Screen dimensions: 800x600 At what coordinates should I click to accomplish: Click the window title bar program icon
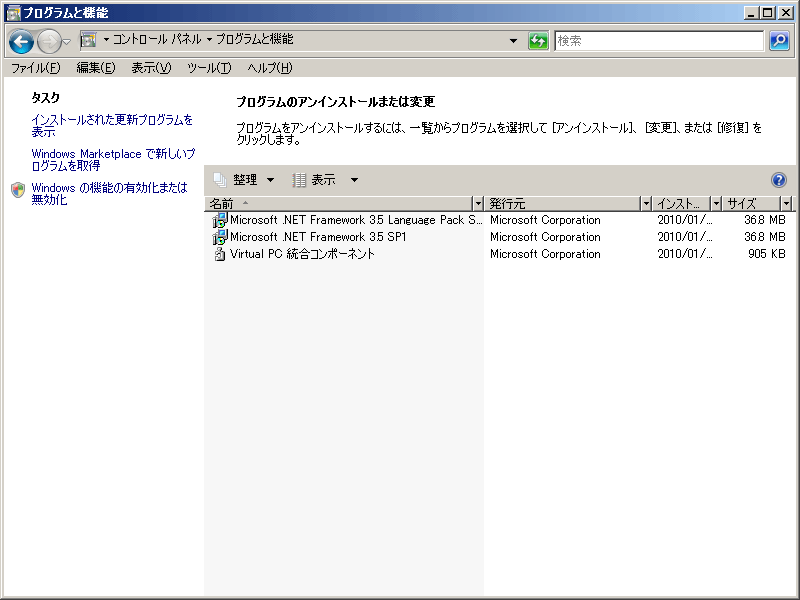[x=13, y=13]
